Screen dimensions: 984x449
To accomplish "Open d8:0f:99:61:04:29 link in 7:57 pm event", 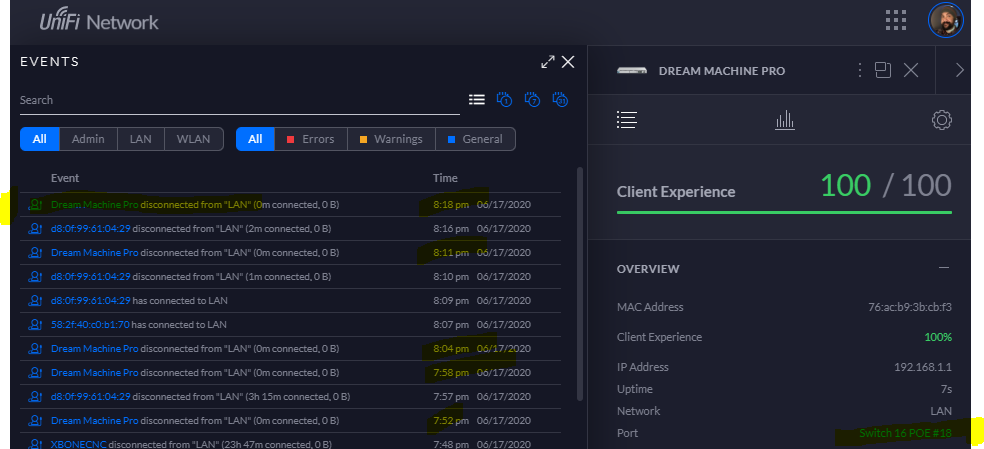I will point(90,397).
